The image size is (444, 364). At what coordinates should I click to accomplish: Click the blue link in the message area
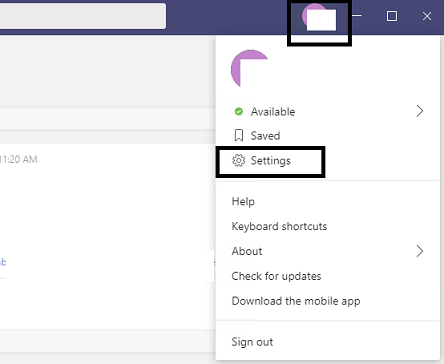pos(3,262)
